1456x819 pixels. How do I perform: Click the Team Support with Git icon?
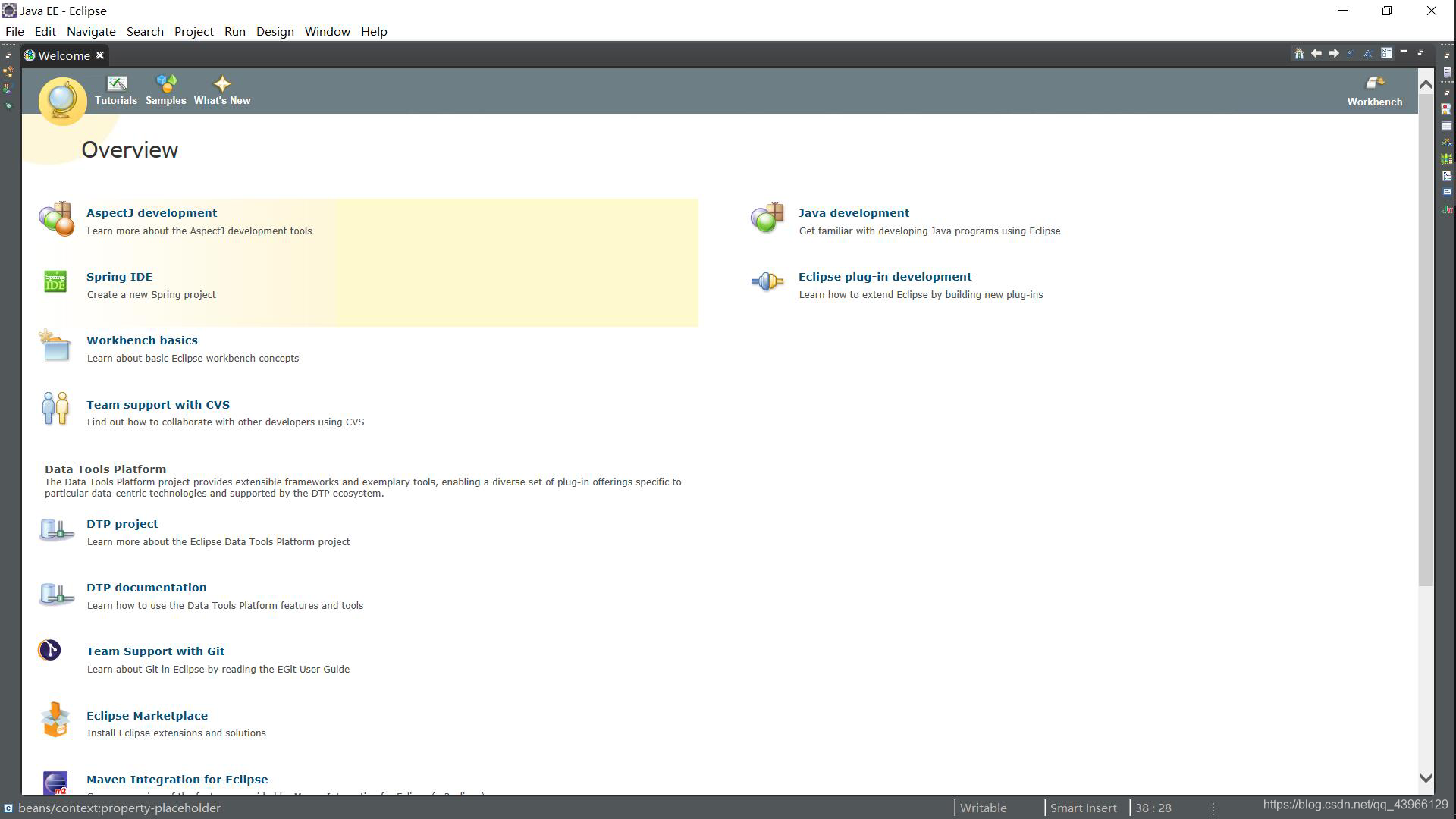[x=49, y=650]
